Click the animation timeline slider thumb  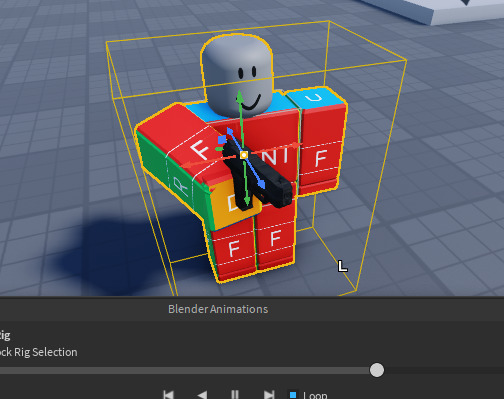pos(377,370)
